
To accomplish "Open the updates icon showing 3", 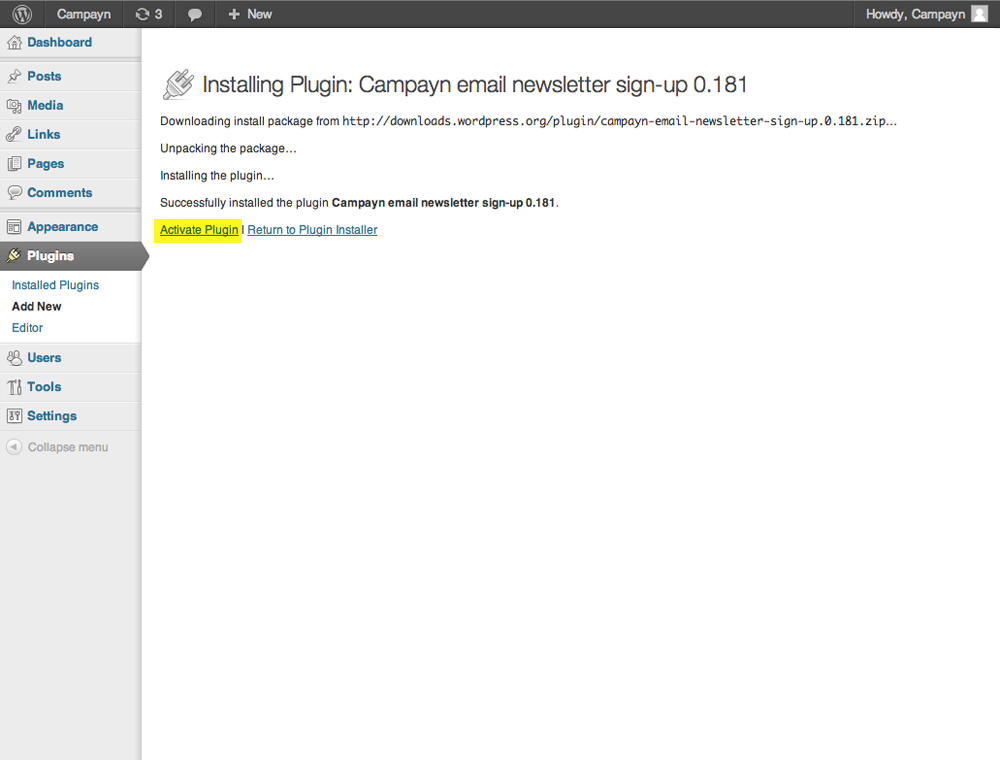I will pyautogui.click(x=149, y=14).
